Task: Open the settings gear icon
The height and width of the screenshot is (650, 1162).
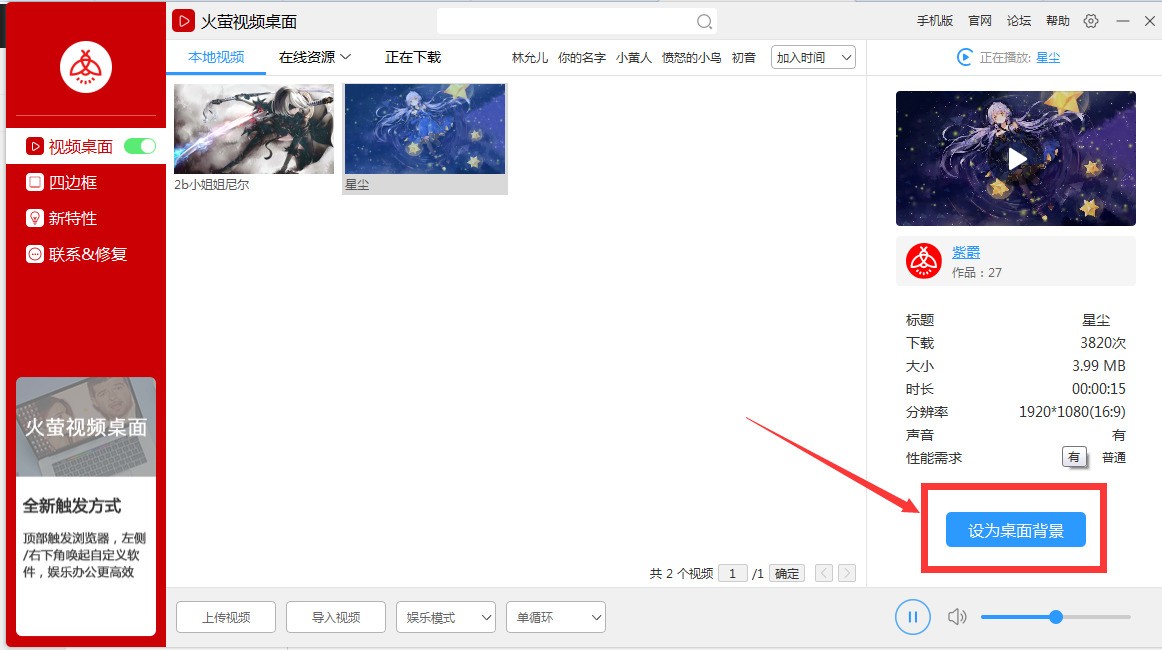Action: tap(1091, 20)
